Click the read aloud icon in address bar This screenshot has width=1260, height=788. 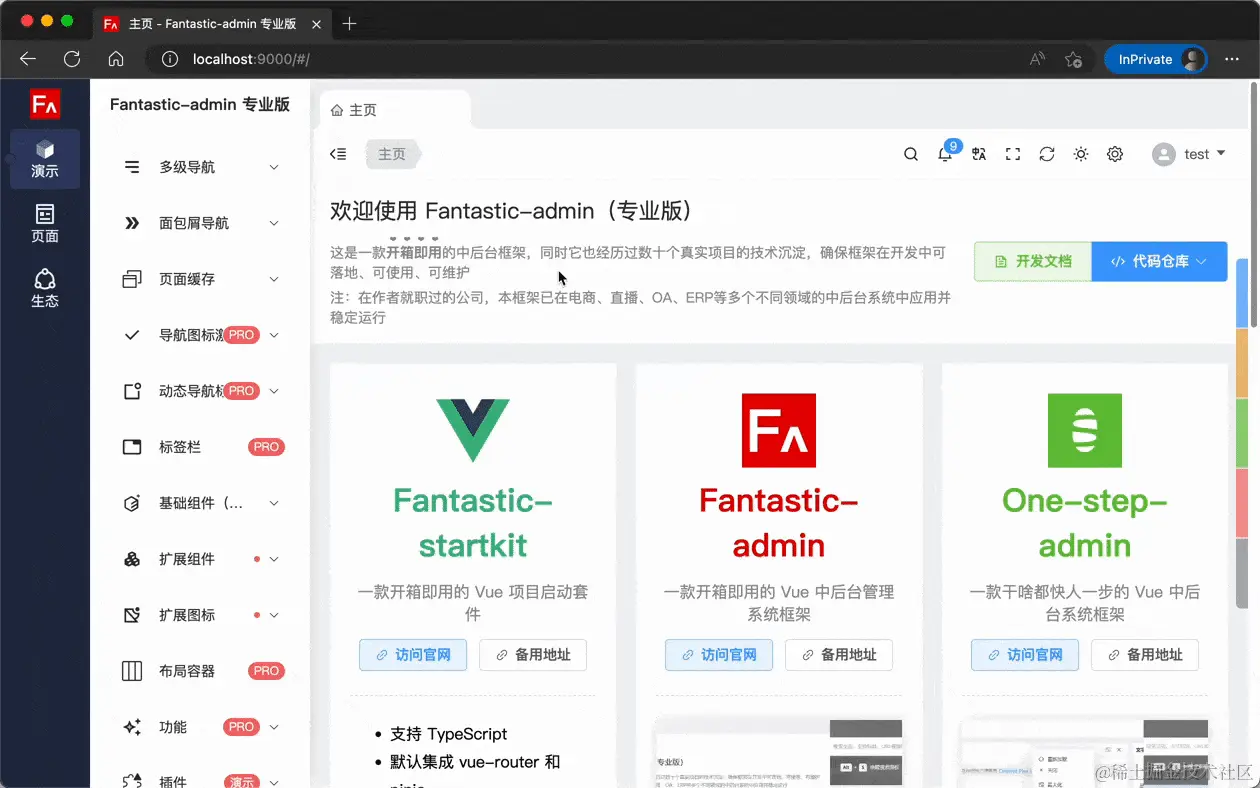tap(1037, 59)
